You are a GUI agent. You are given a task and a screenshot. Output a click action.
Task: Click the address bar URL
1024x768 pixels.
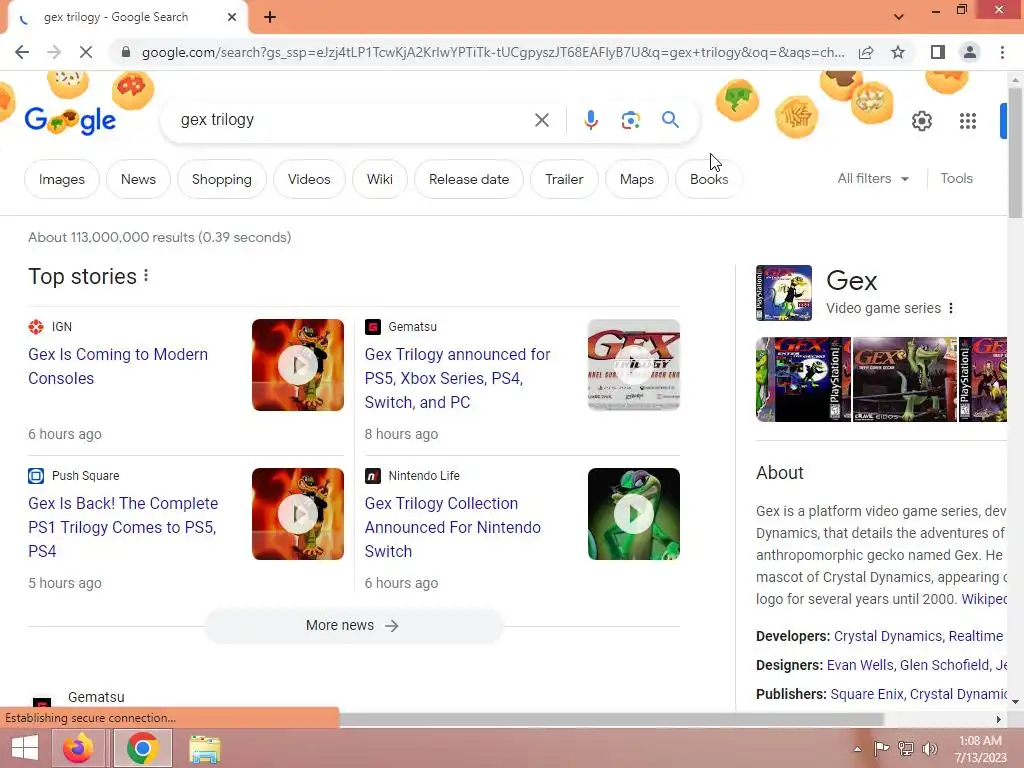[493, 52]
